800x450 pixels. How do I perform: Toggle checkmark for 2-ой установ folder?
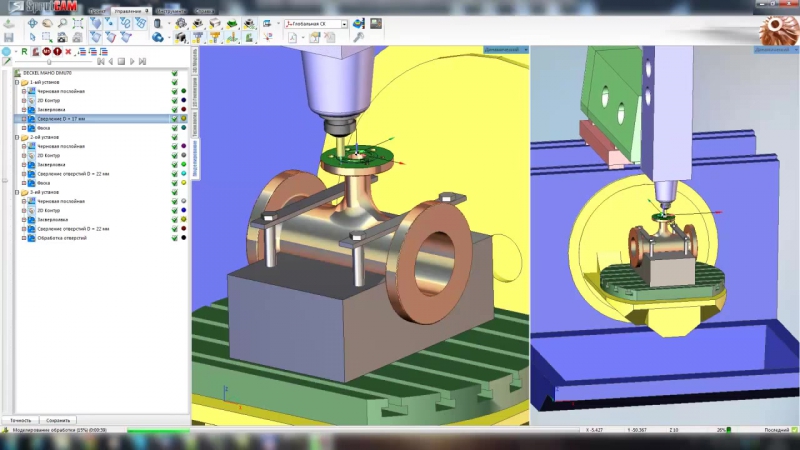pyautogui.click(x=174, y=137)
